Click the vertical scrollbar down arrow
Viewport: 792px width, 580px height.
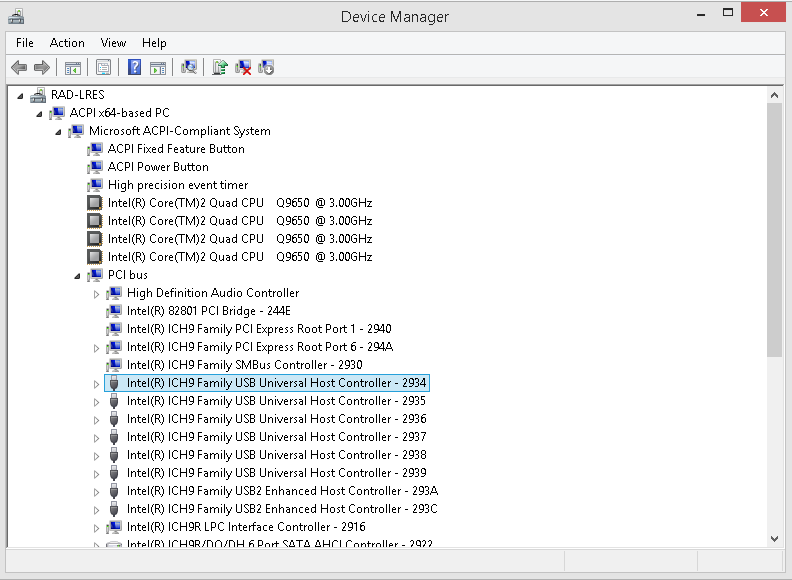click(x=774, y=537)
